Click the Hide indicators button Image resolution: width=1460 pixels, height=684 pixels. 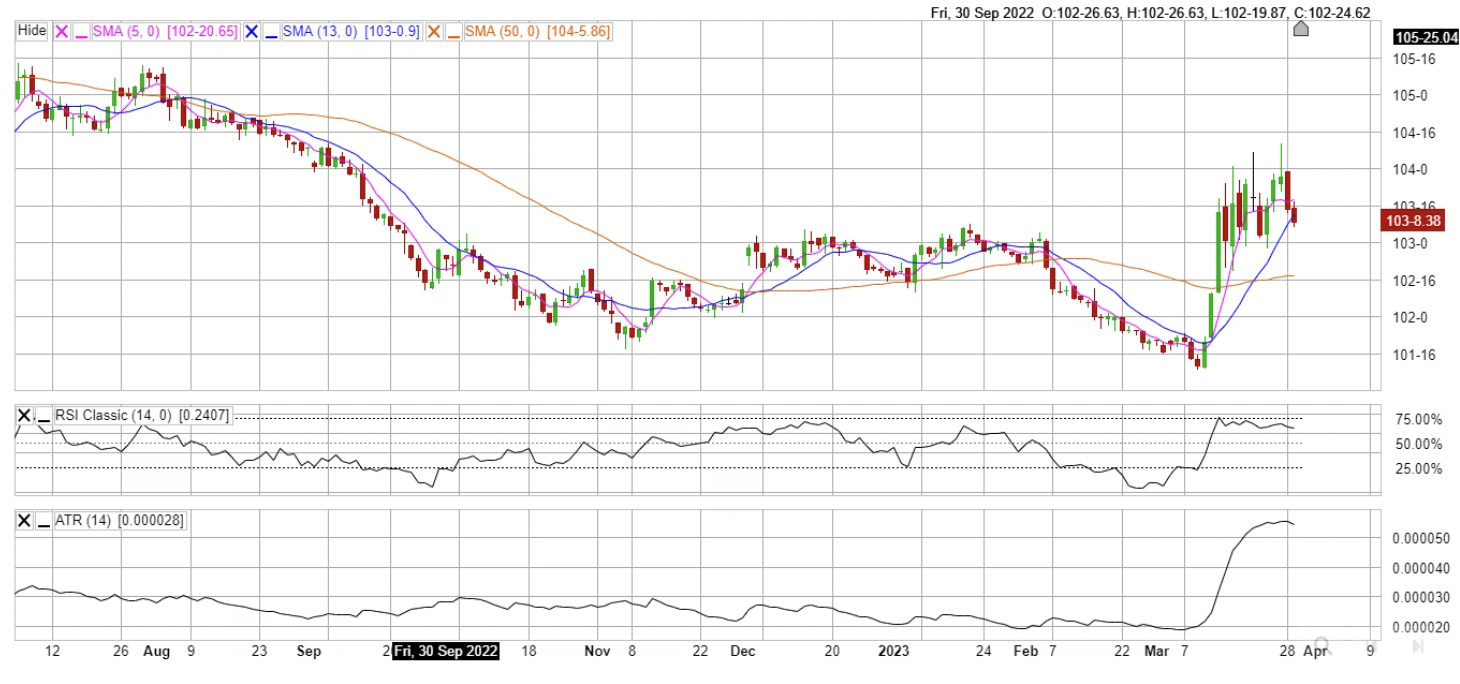coord(32,31)
